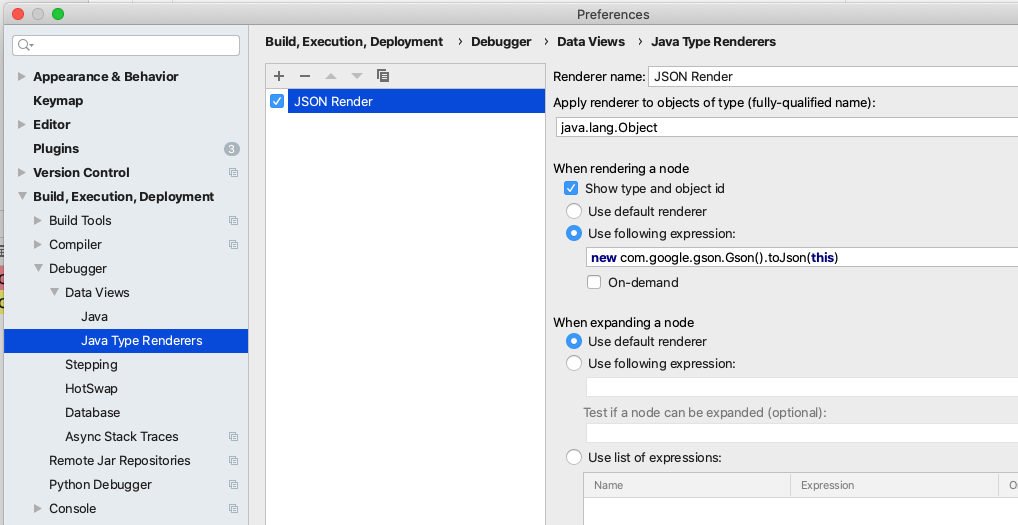This screenshot has height=525, width=1018.
Task: Edit the java.lang.Object type field
Action: tap(787, 127)
